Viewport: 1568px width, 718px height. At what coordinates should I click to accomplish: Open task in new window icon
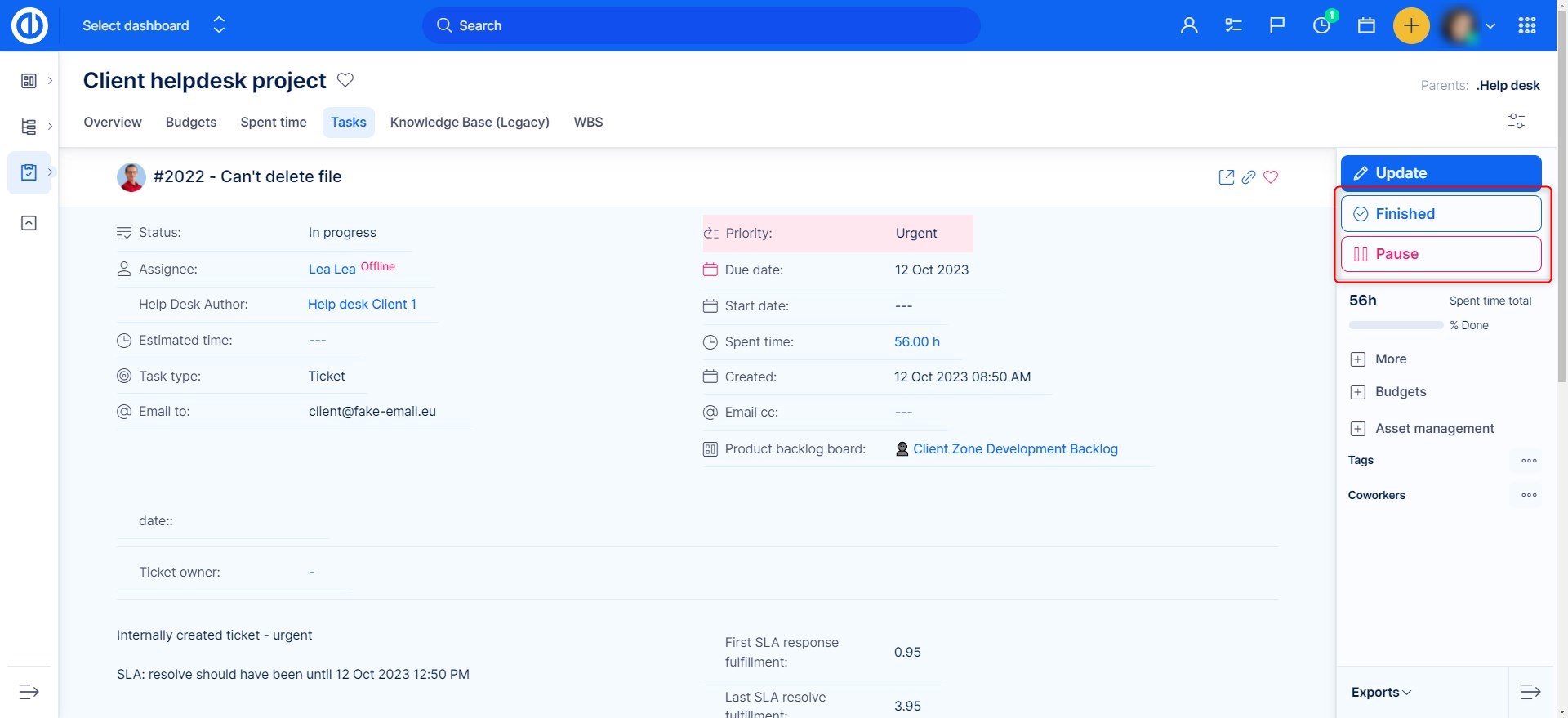point(1226,177)
